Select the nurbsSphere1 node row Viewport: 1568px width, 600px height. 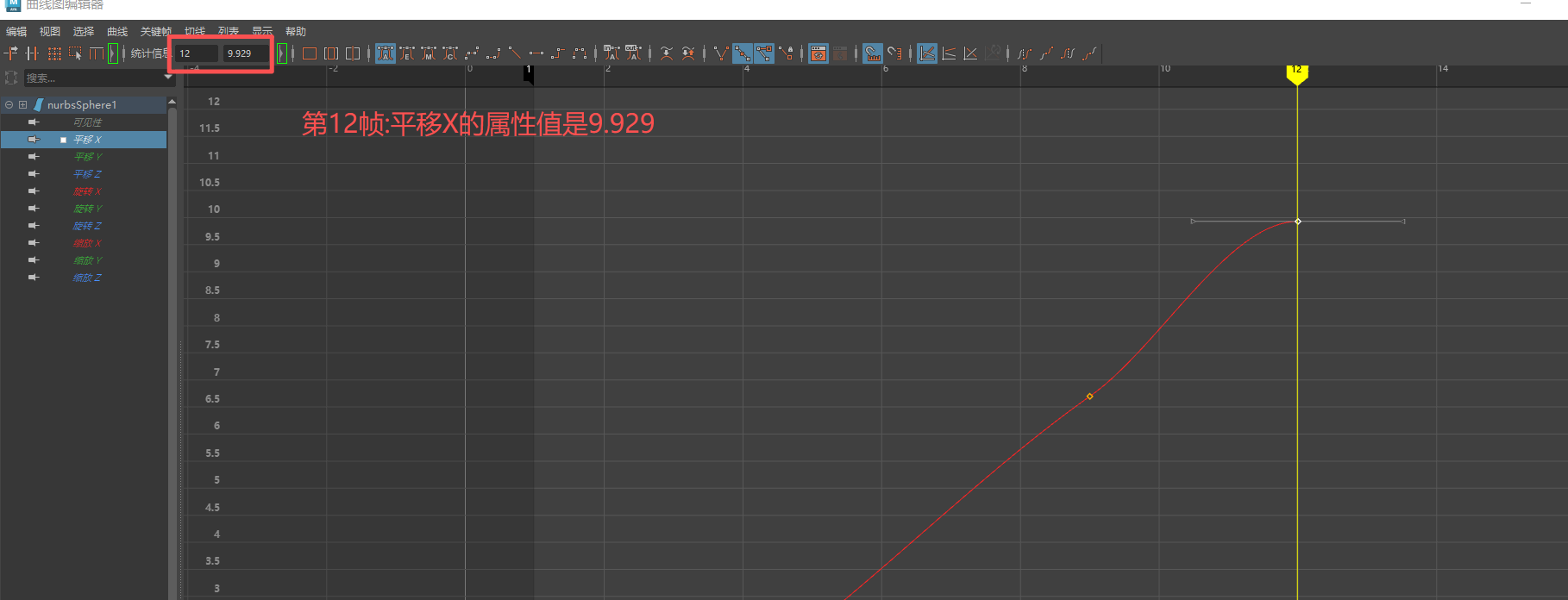(84, 104)
